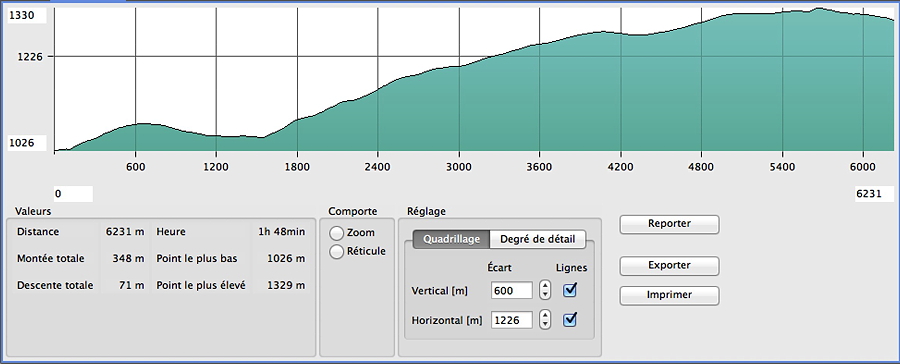The width and height of the screenshot is (900, 364).
Task: Click the 600 distance axis label
Action: click(x=135, y=166)
